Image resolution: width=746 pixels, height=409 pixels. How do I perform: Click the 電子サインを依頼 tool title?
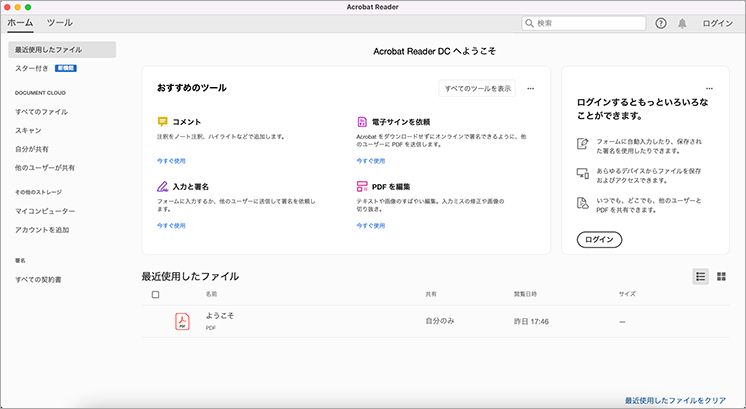click(x=401, y=122)
